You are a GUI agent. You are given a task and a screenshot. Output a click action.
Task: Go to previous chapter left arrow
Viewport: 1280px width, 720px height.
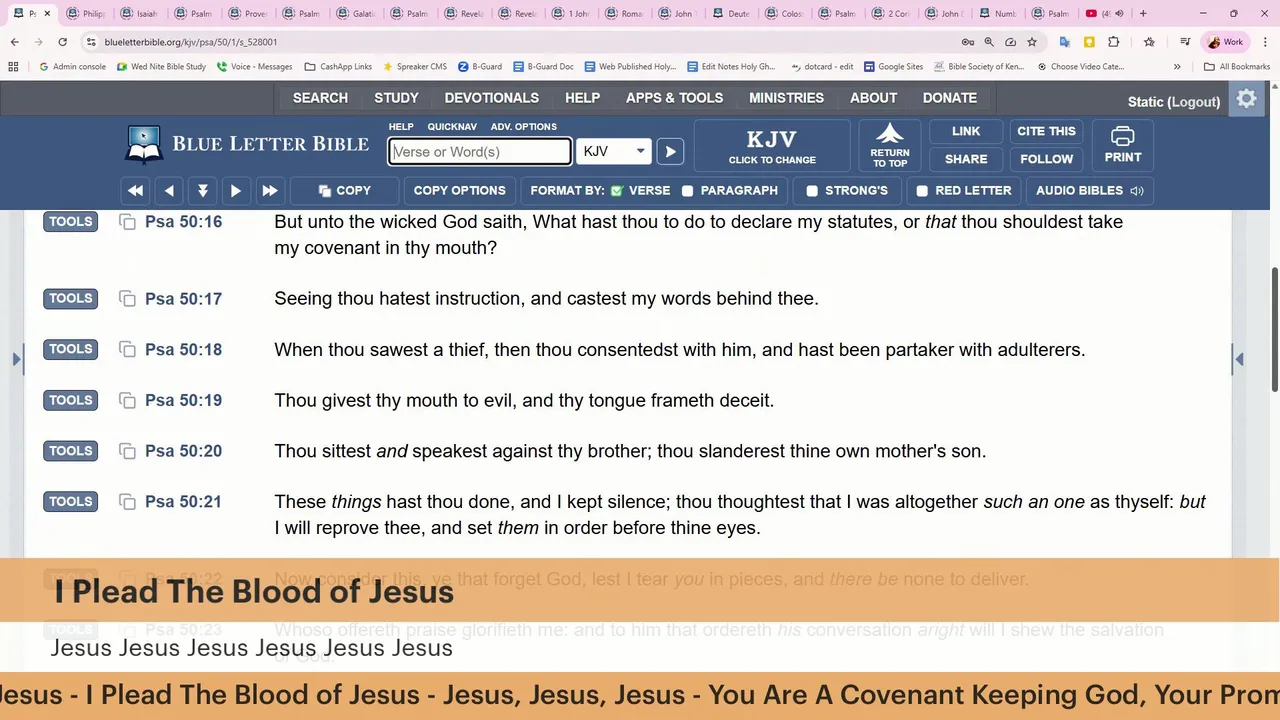169,191
